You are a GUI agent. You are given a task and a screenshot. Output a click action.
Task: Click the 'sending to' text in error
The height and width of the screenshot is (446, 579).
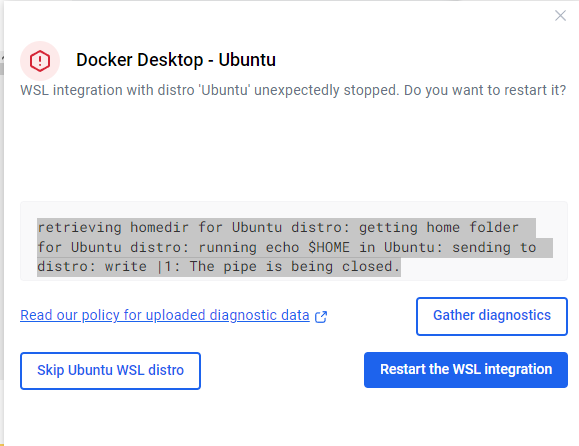tap(494, 247)
